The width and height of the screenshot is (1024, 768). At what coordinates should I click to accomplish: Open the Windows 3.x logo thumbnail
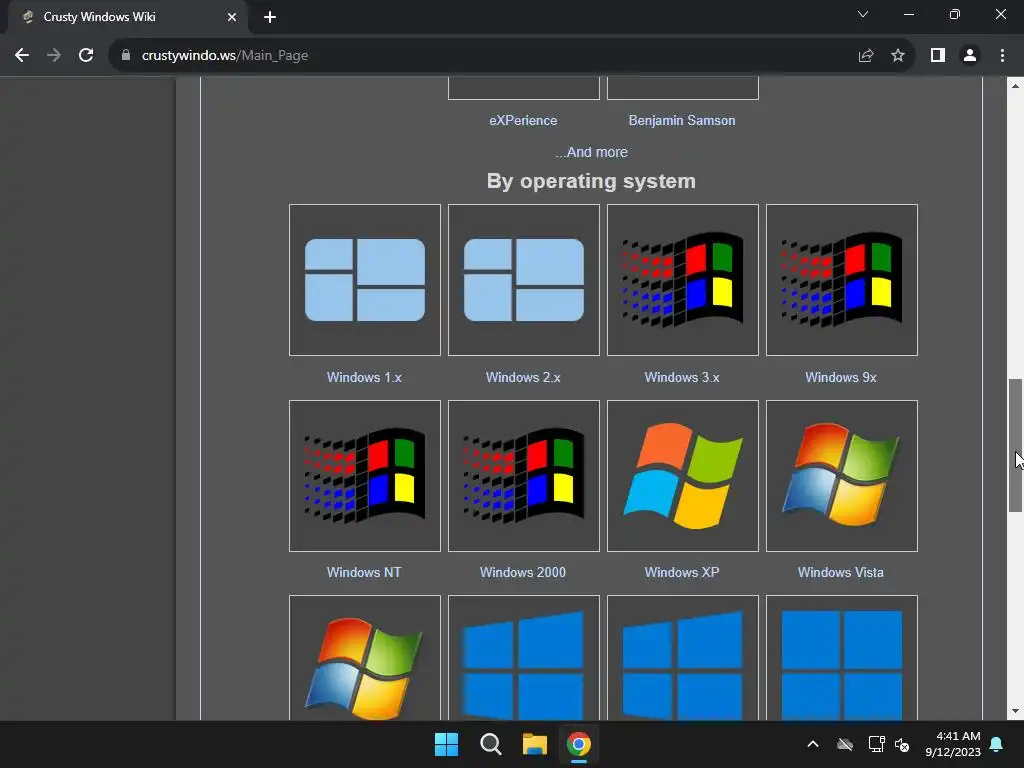(682, 280)
